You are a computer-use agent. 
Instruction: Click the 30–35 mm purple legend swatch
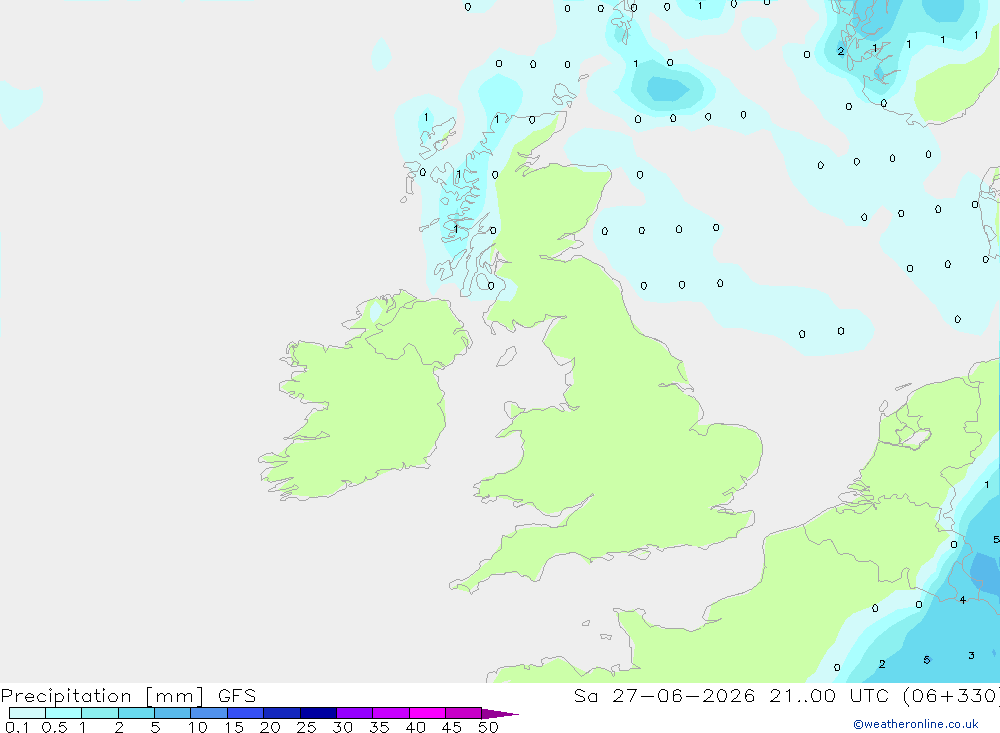pos(355,713)
